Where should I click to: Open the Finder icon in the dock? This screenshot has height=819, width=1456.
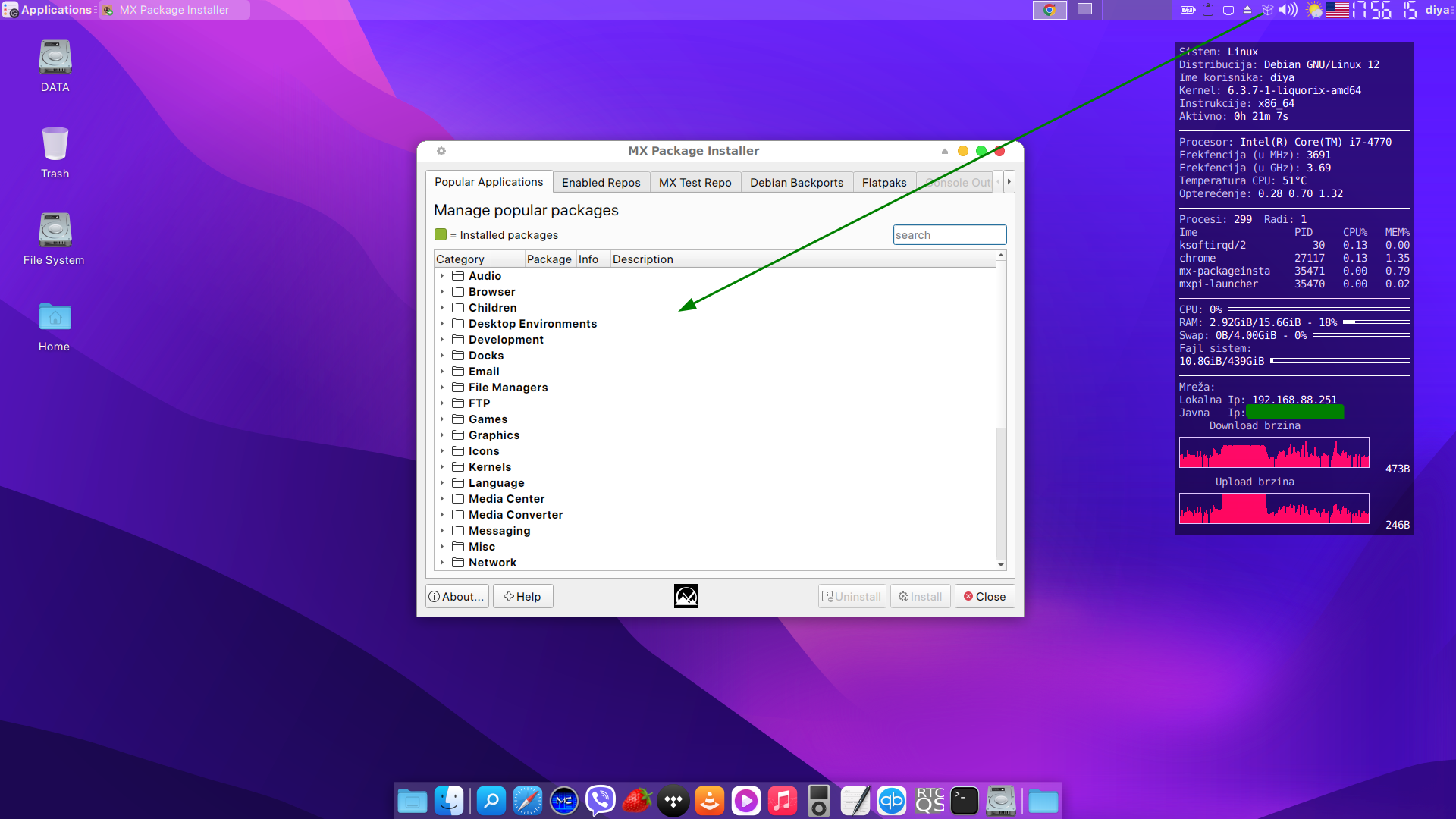pyautogui.click(x=449, y=801)
